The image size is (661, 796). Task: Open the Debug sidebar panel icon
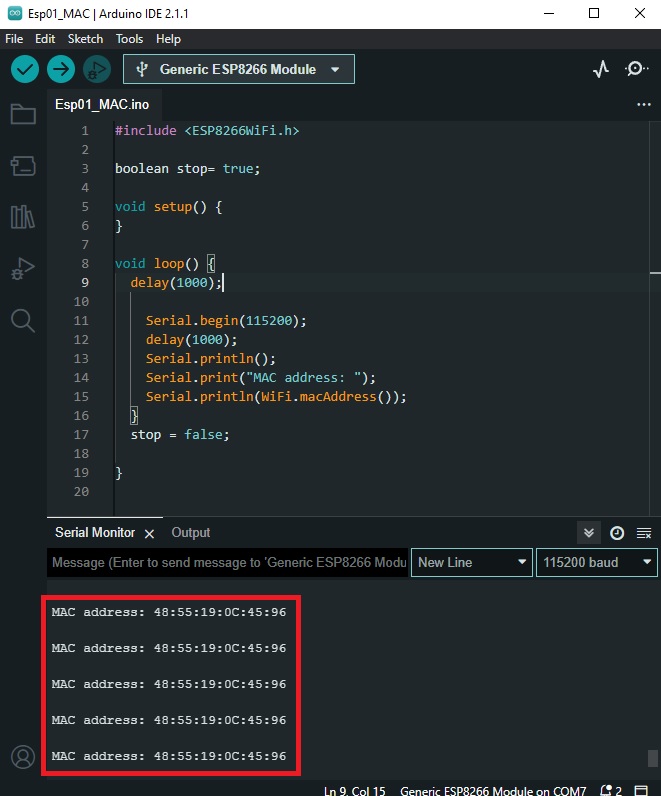pos(23,269)
